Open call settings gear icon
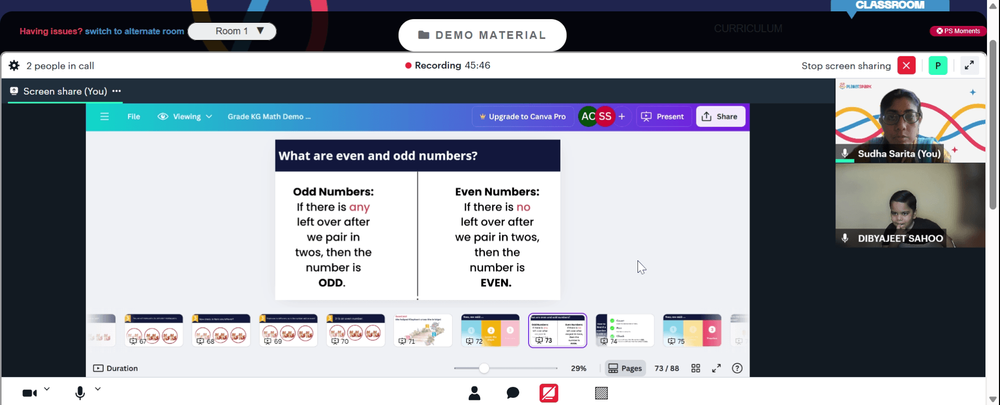1000x405 pixels. click(14, 66)
